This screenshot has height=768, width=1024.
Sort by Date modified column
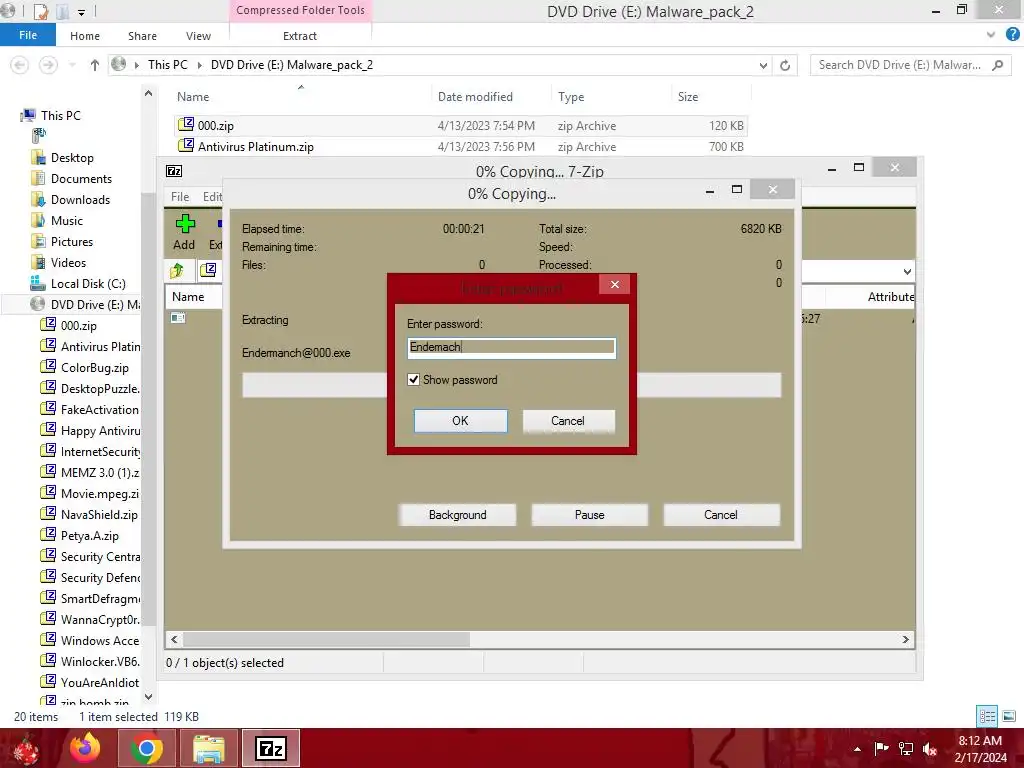point(475,97)
